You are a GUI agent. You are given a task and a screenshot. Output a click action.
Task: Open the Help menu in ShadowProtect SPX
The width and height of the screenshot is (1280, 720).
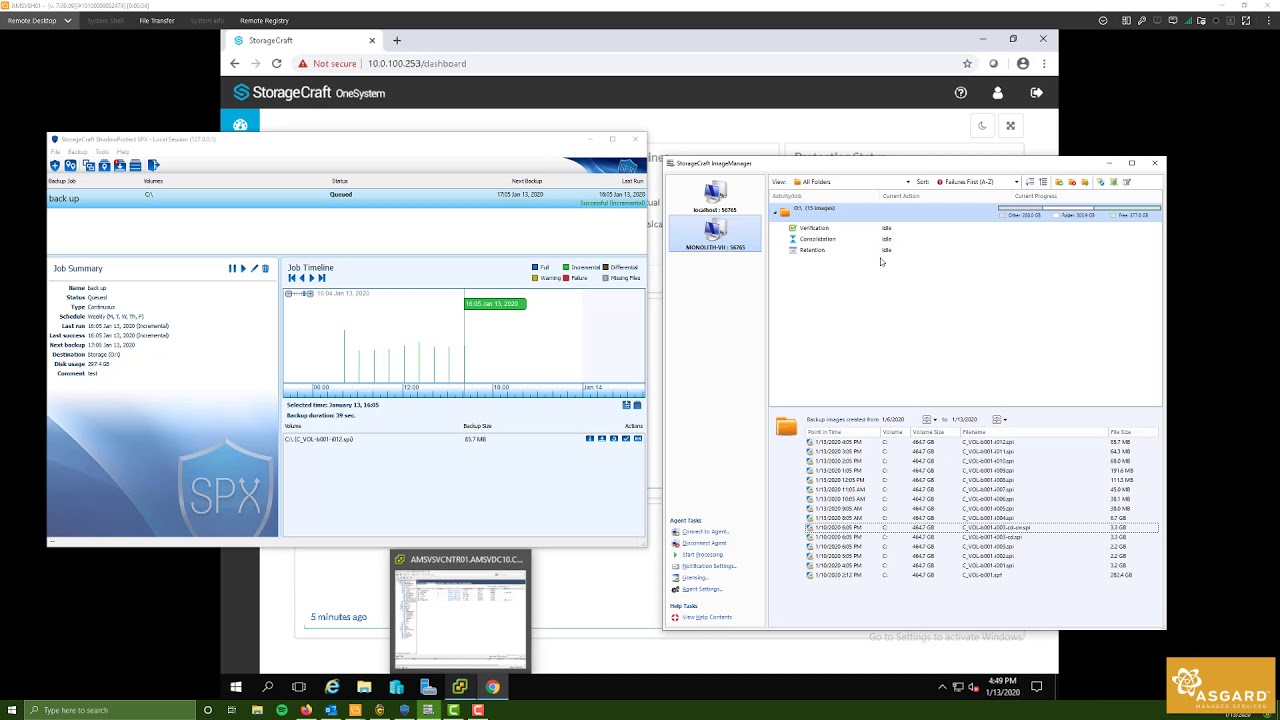click(x=123, y=152)
